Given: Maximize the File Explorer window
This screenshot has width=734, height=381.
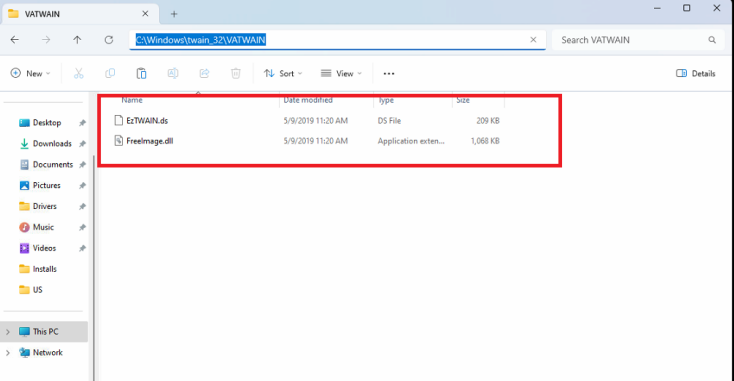Looking at the screenshot, I should (687, 8).
